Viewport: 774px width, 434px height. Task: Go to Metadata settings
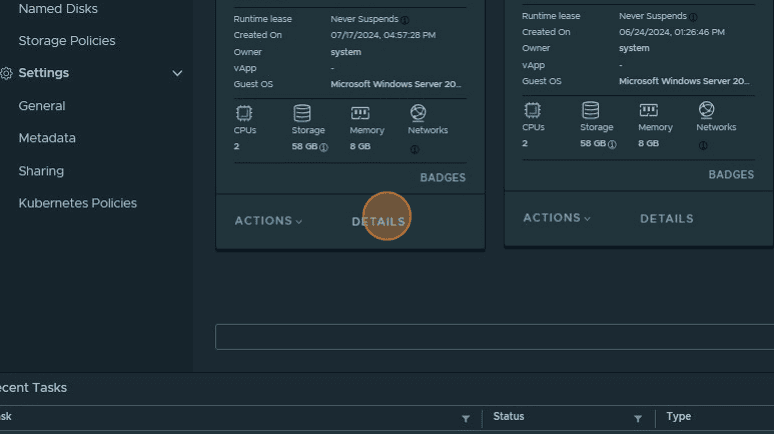click(x=47, y=138)
